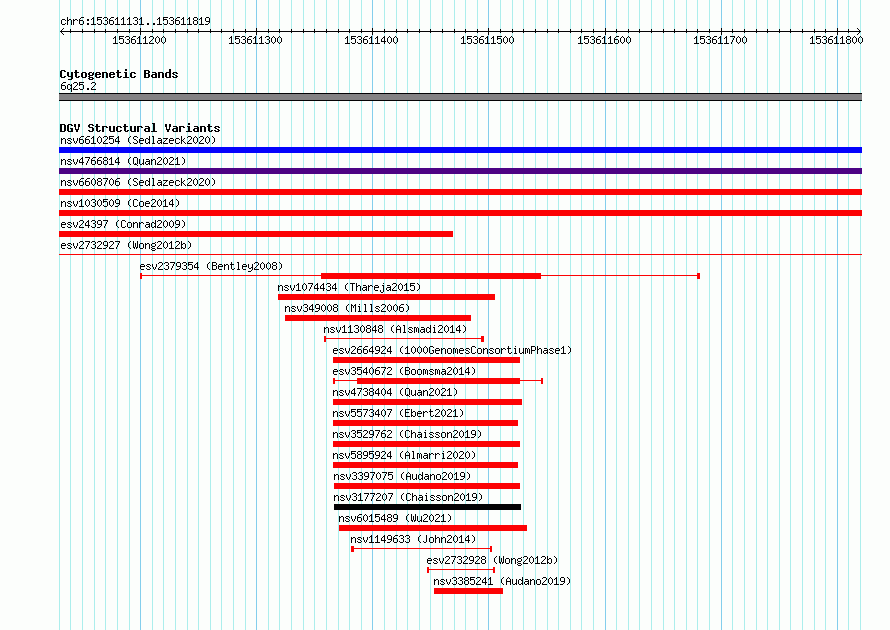Click ruler position 153611300
The width and height of the screenshot is (890, 630).
255,40
